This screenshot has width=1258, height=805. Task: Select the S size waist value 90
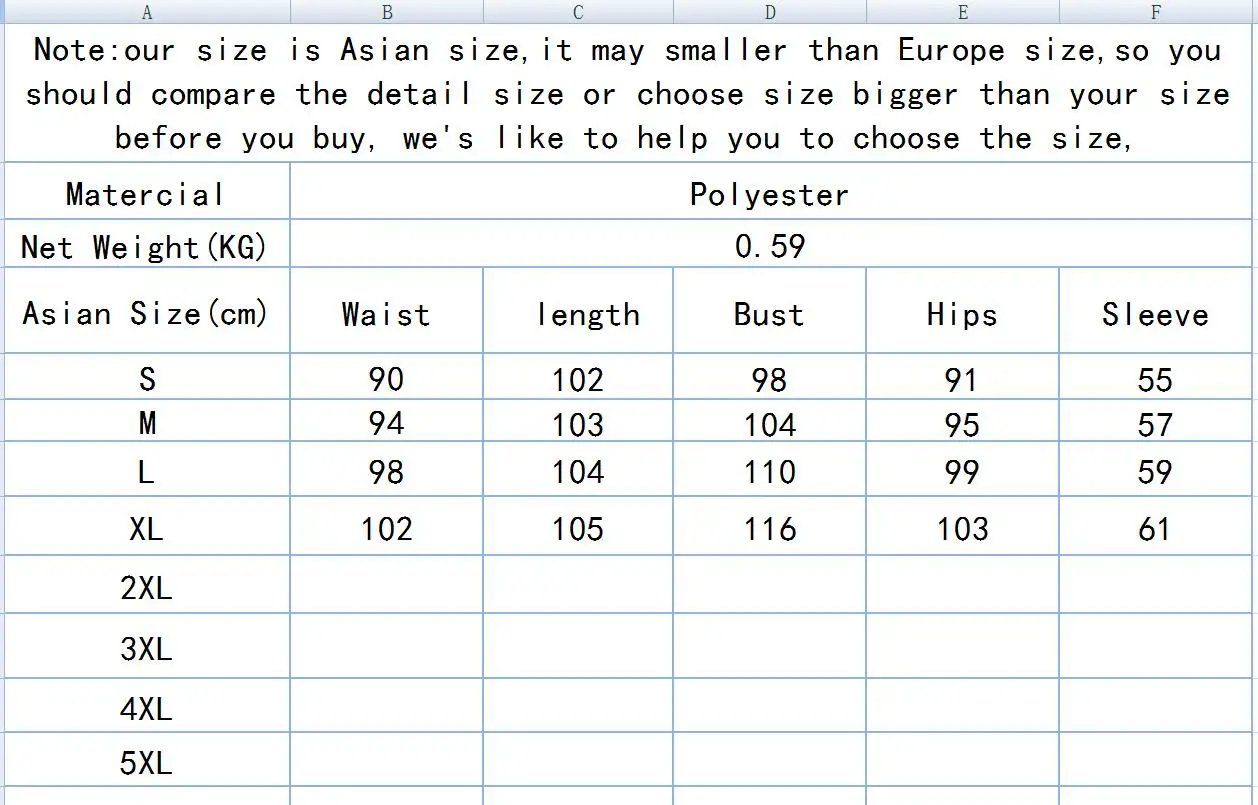pyautogui.click(x=386, y=379)
